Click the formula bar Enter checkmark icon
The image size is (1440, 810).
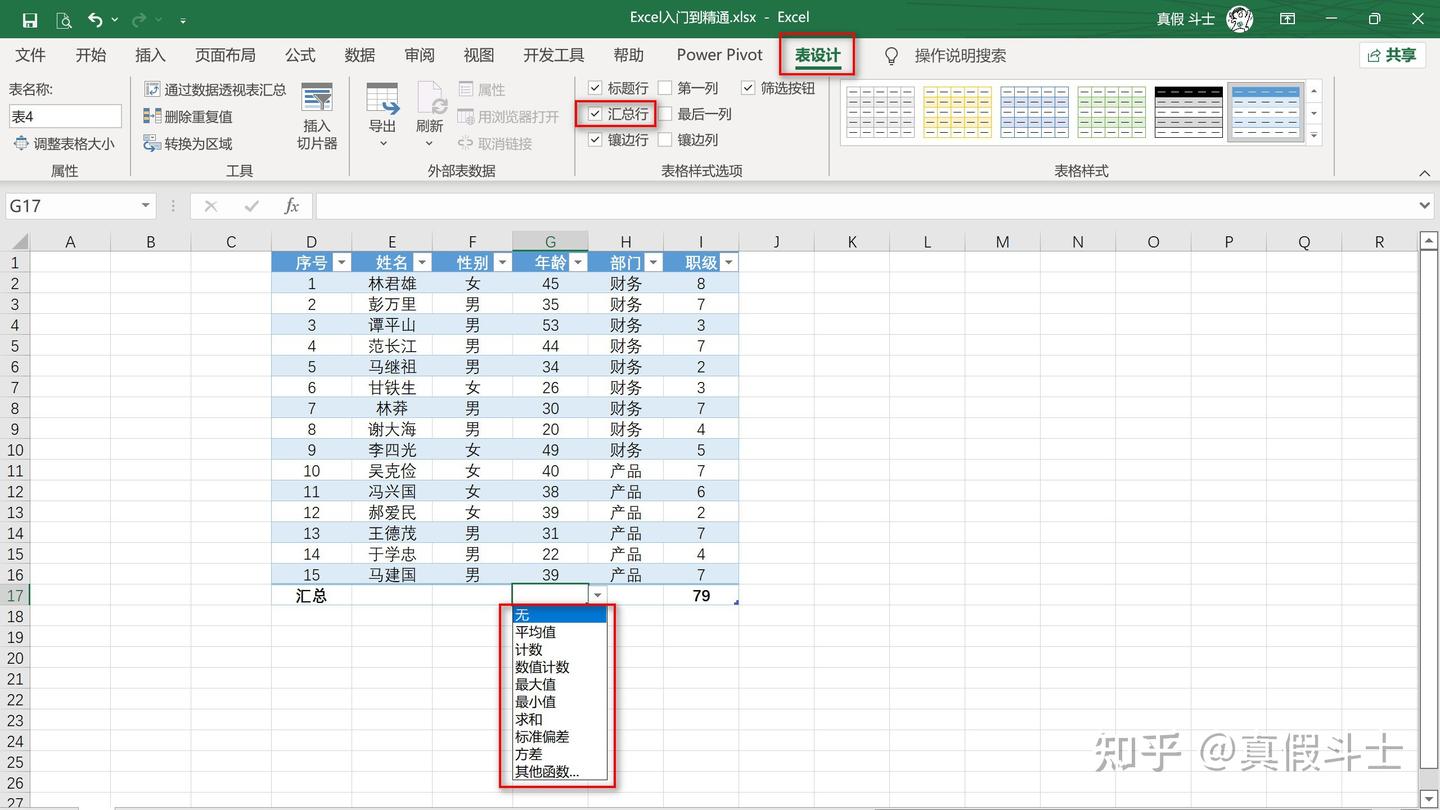(251, 206)
